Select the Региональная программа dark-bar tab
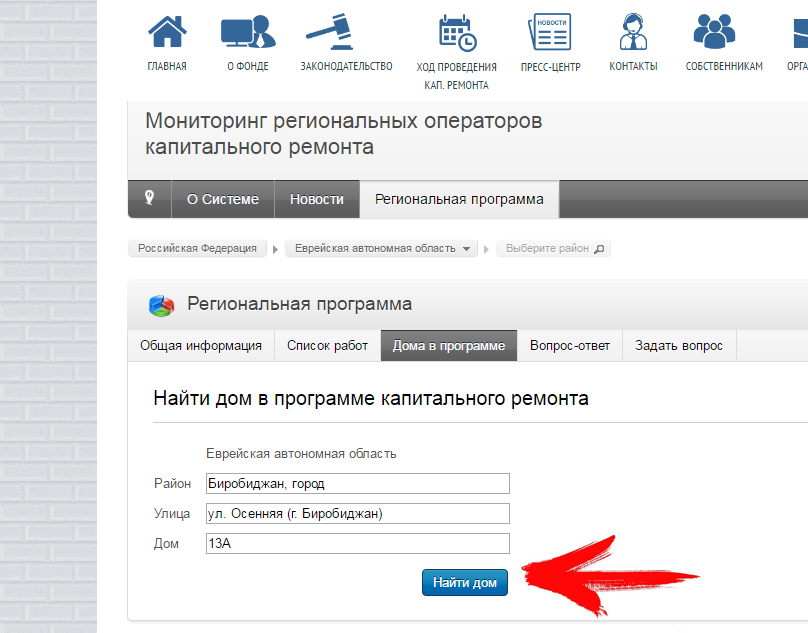808x633 pixels. point(459,199)
